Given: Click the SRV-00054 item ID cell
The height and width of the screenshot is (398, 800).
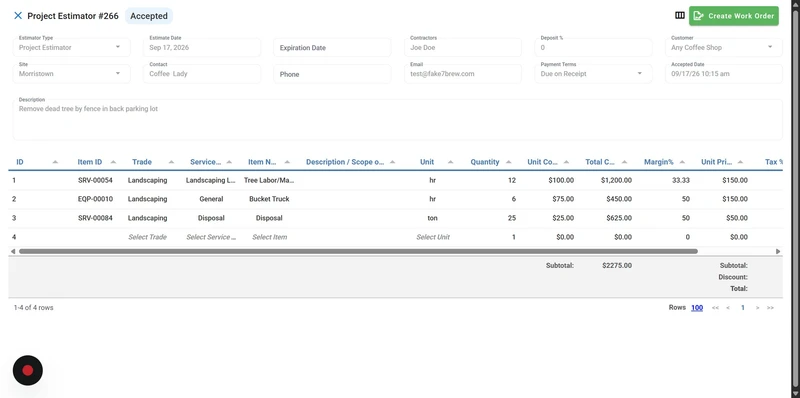Looking at the screenshot, I should (x=95, y=180).
